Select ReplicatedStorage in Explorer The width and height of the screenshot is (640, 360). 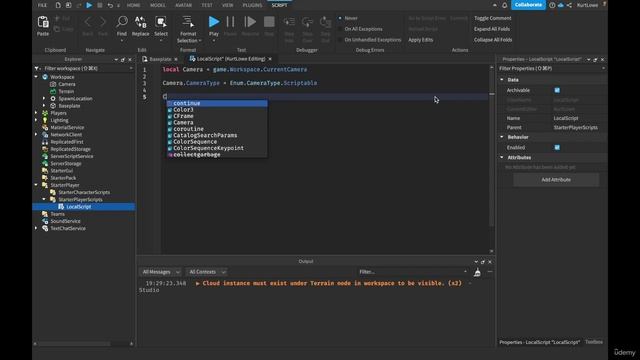coord(70,149)
